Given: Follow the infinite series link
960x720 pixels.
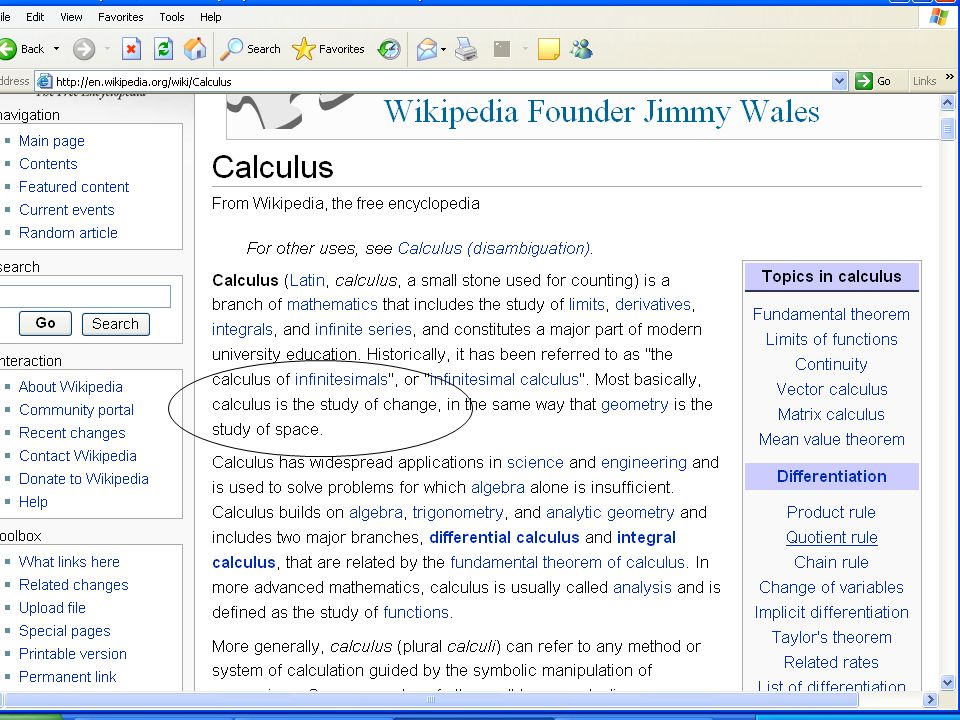Looking at the screenshot, I should coord(363,329).
